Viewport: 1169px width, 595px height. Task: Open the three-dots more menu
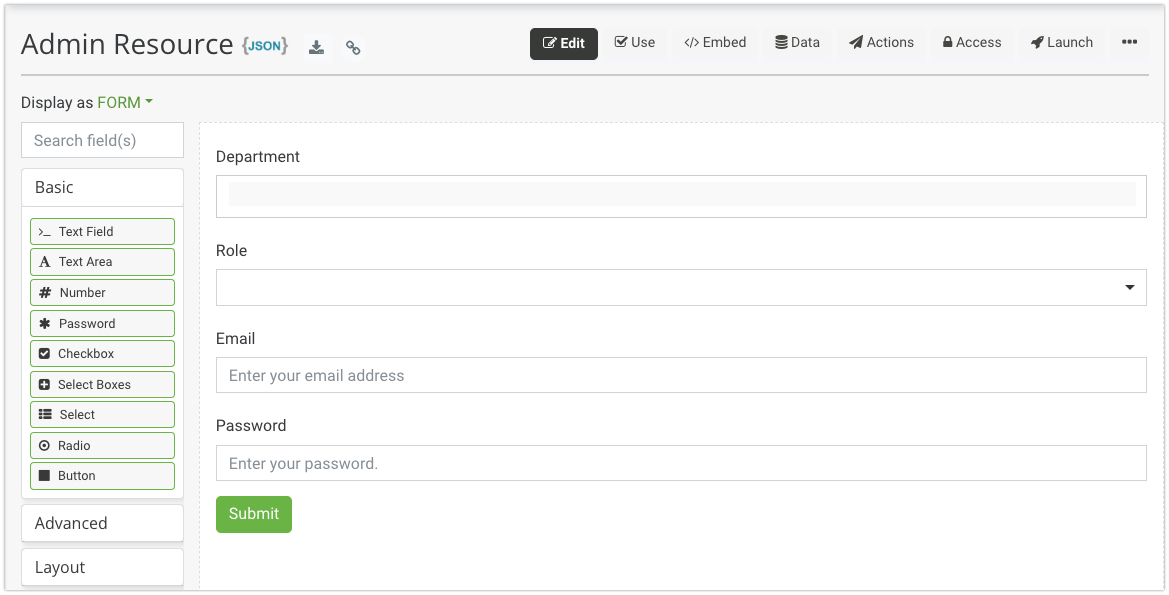(1129, 43)
